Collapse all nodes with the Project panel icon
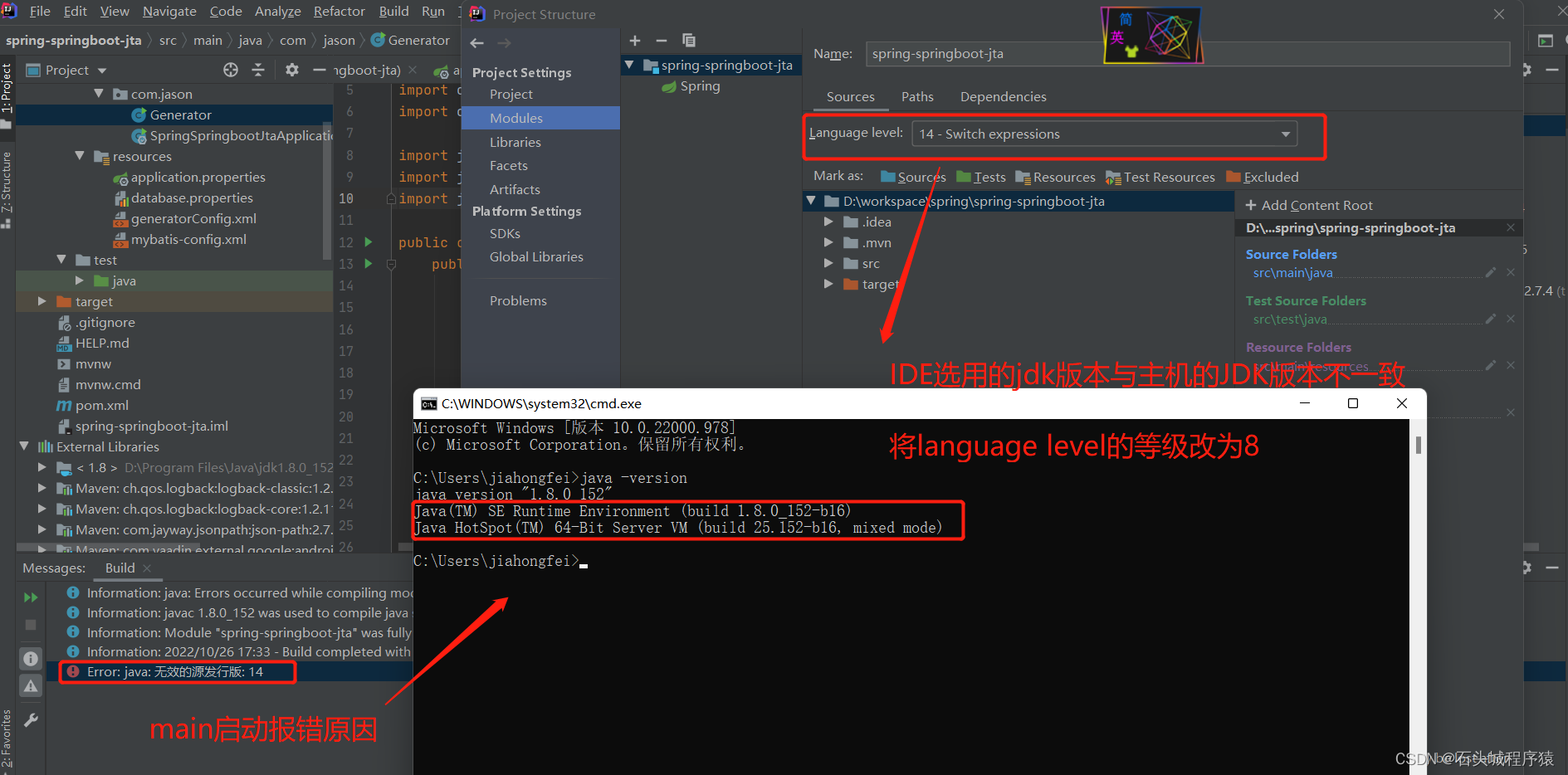The width and height of the screenshot is (1568, 775). click(258, 70)
